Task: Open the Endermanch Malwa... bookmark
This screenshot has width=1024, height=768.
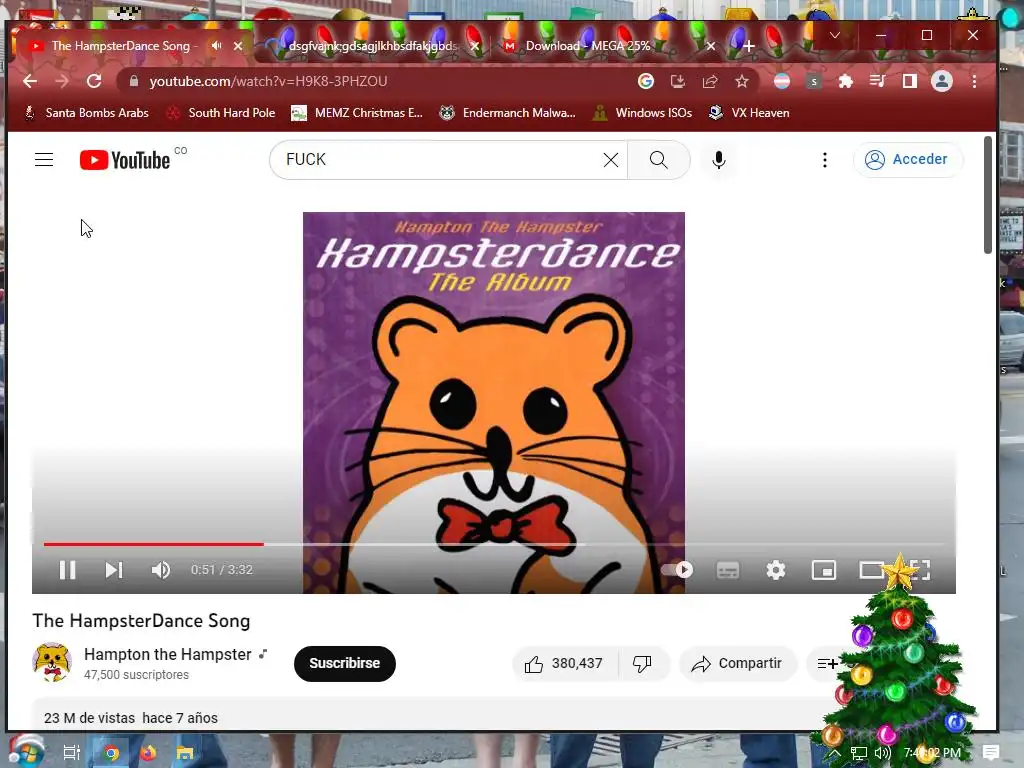Action: [x=507, y=113]
